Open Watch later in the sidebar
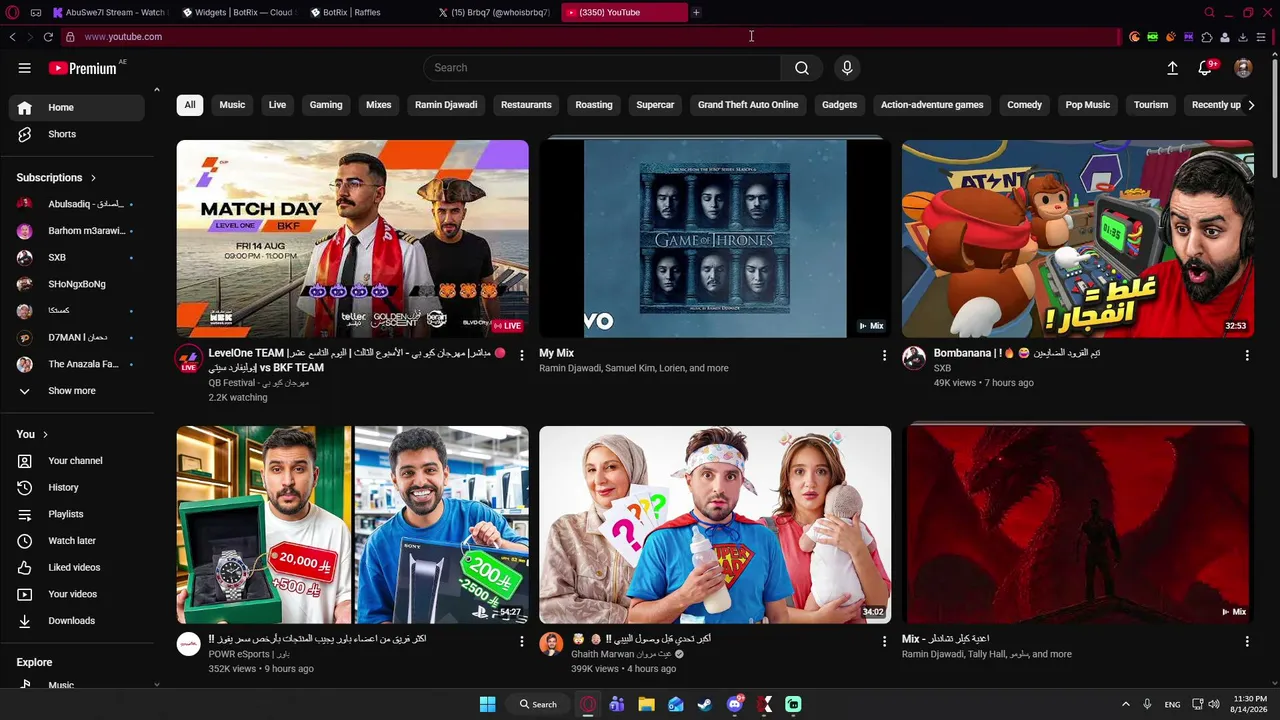The height and width of the screenshot is (720, 1280). [x=78, y=541]
